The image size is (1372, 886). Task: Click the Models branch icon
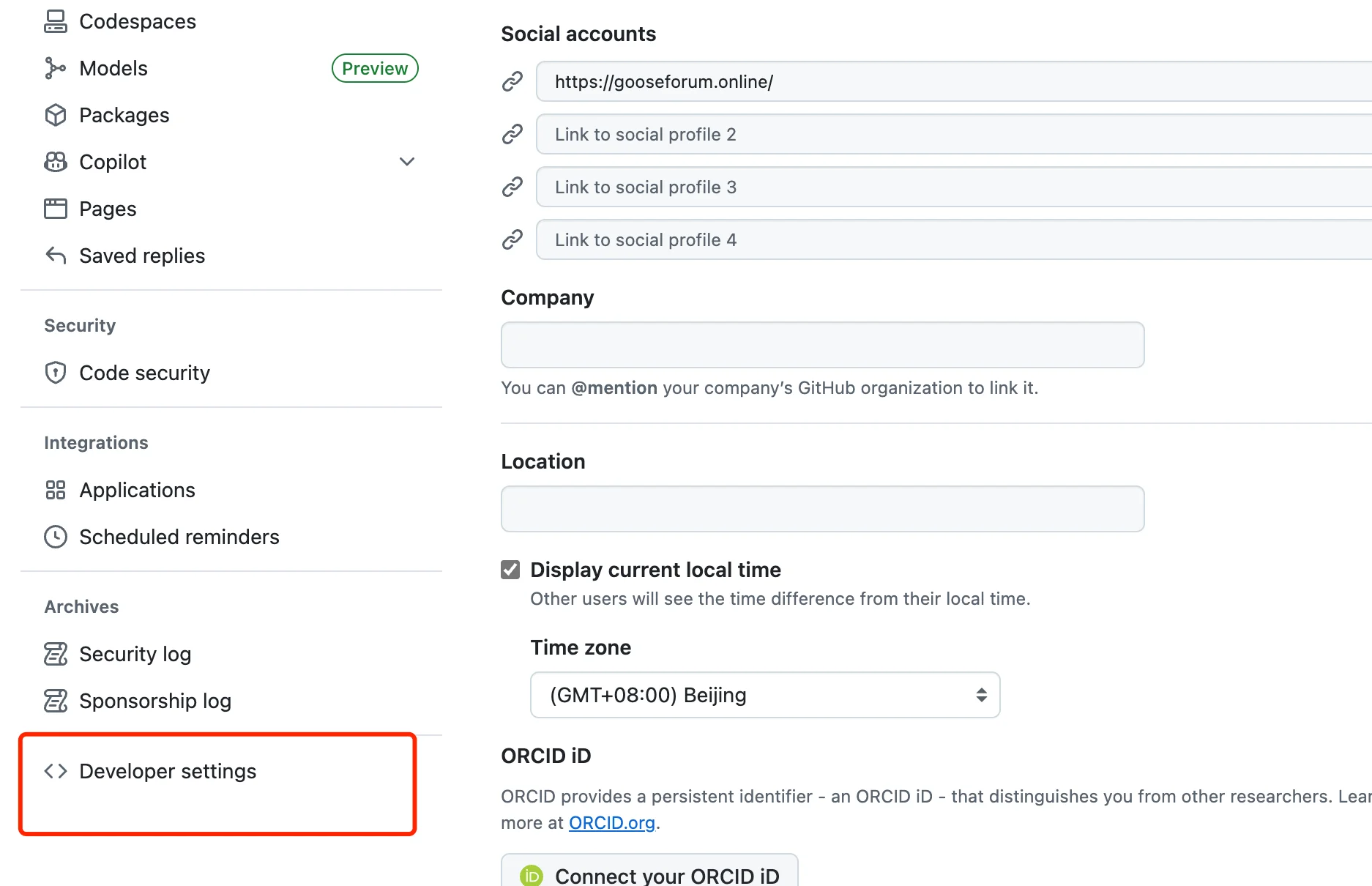[56, 68]
